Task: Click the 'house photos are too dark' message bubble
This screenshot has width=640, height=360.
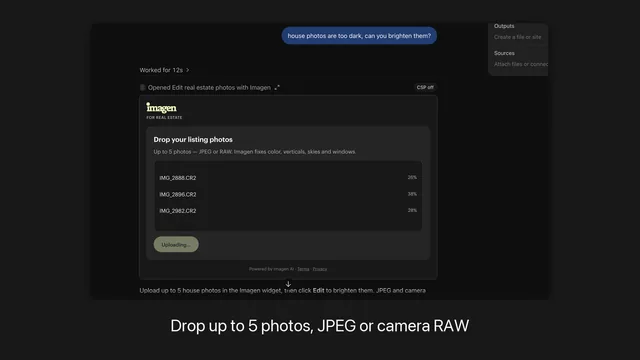Action: coord(359,36)
